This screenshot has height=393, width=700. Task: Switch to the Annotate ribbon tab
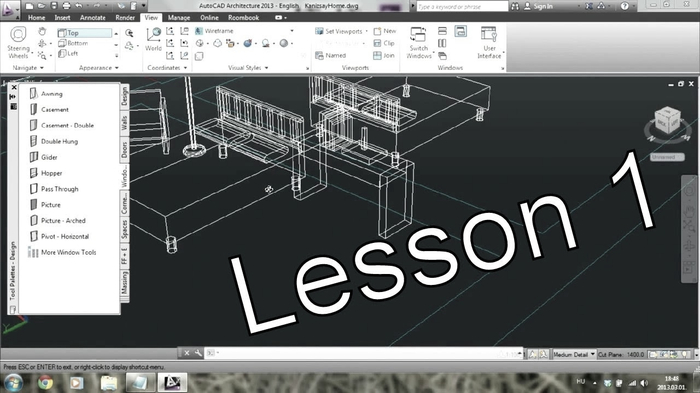[x=92, y=17]
